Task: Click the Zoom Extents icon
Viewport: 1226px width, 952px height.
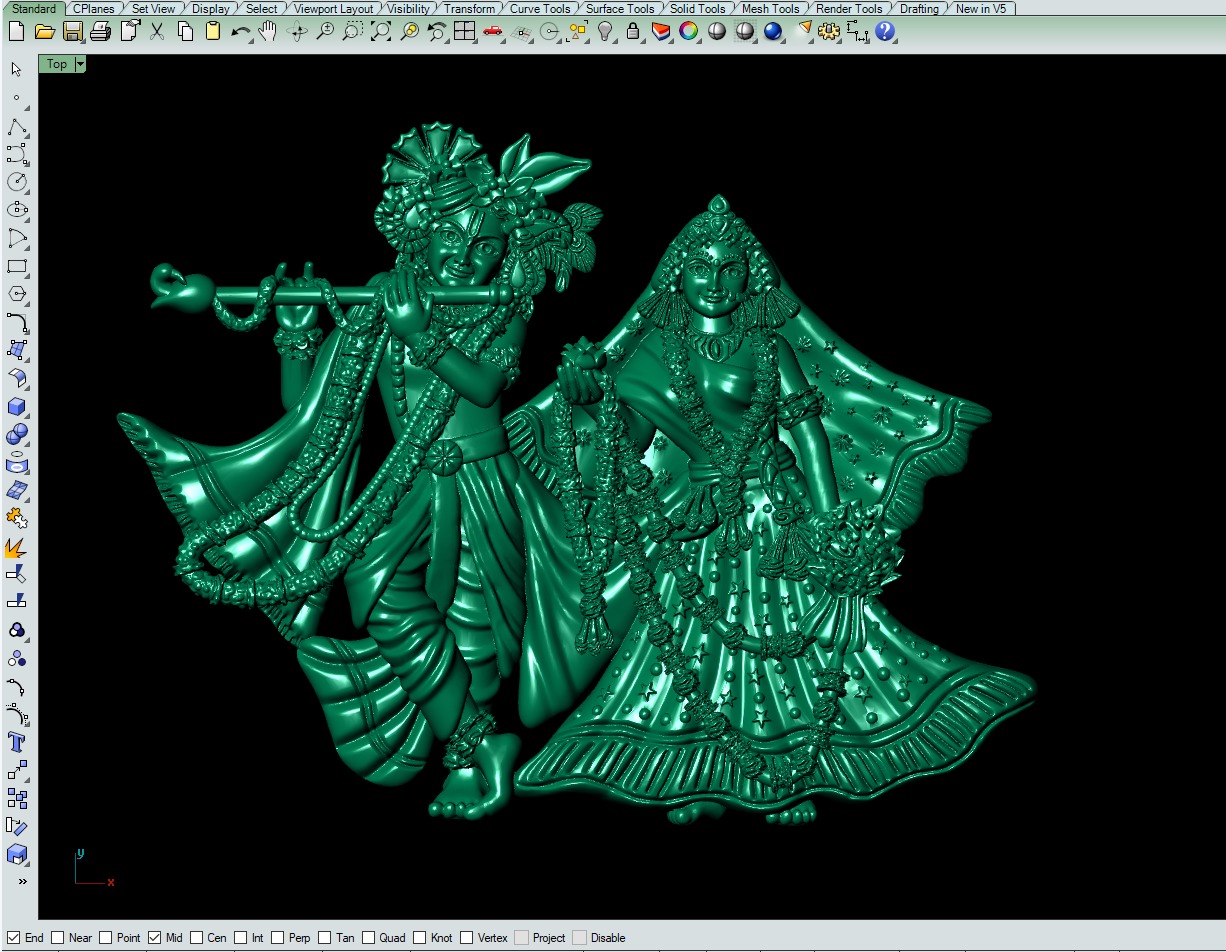Action: tap(381, 31)
